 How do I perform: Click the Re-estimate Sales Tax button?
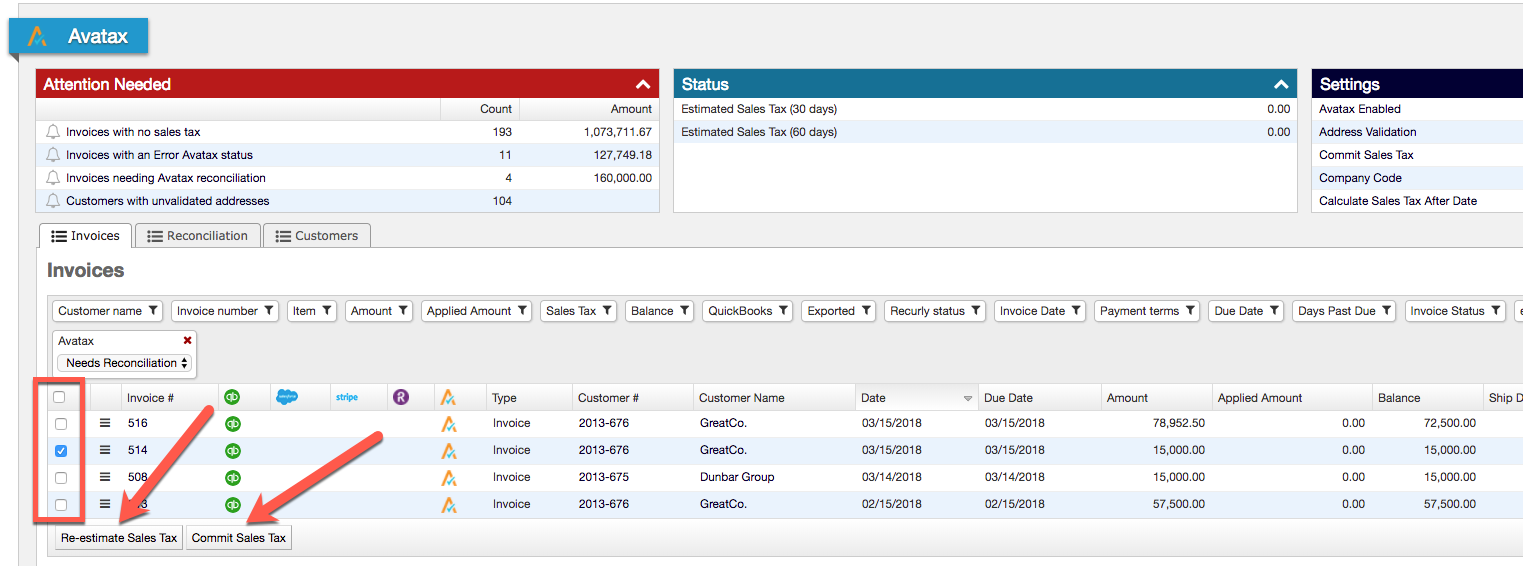(x=119, y=538)
